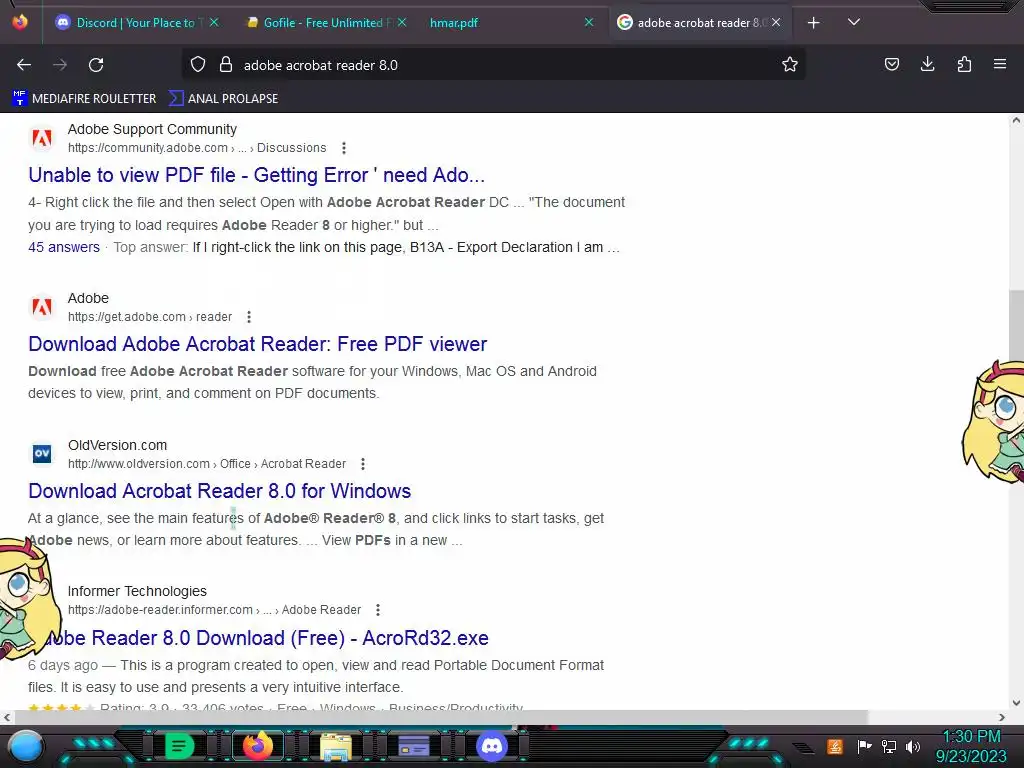The height and width of the screenshot is (768, 1024).
Task: Open the Action Center flag tray icon
Action: (864, 746)
